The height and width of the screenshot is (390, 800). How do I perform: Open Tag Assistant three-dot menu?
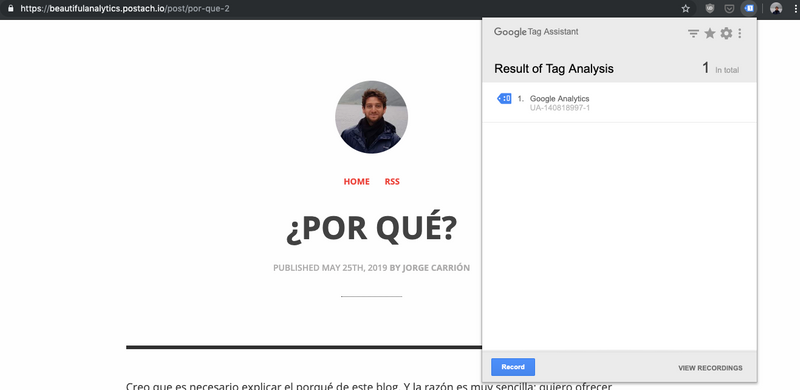[x=740, y=33]
